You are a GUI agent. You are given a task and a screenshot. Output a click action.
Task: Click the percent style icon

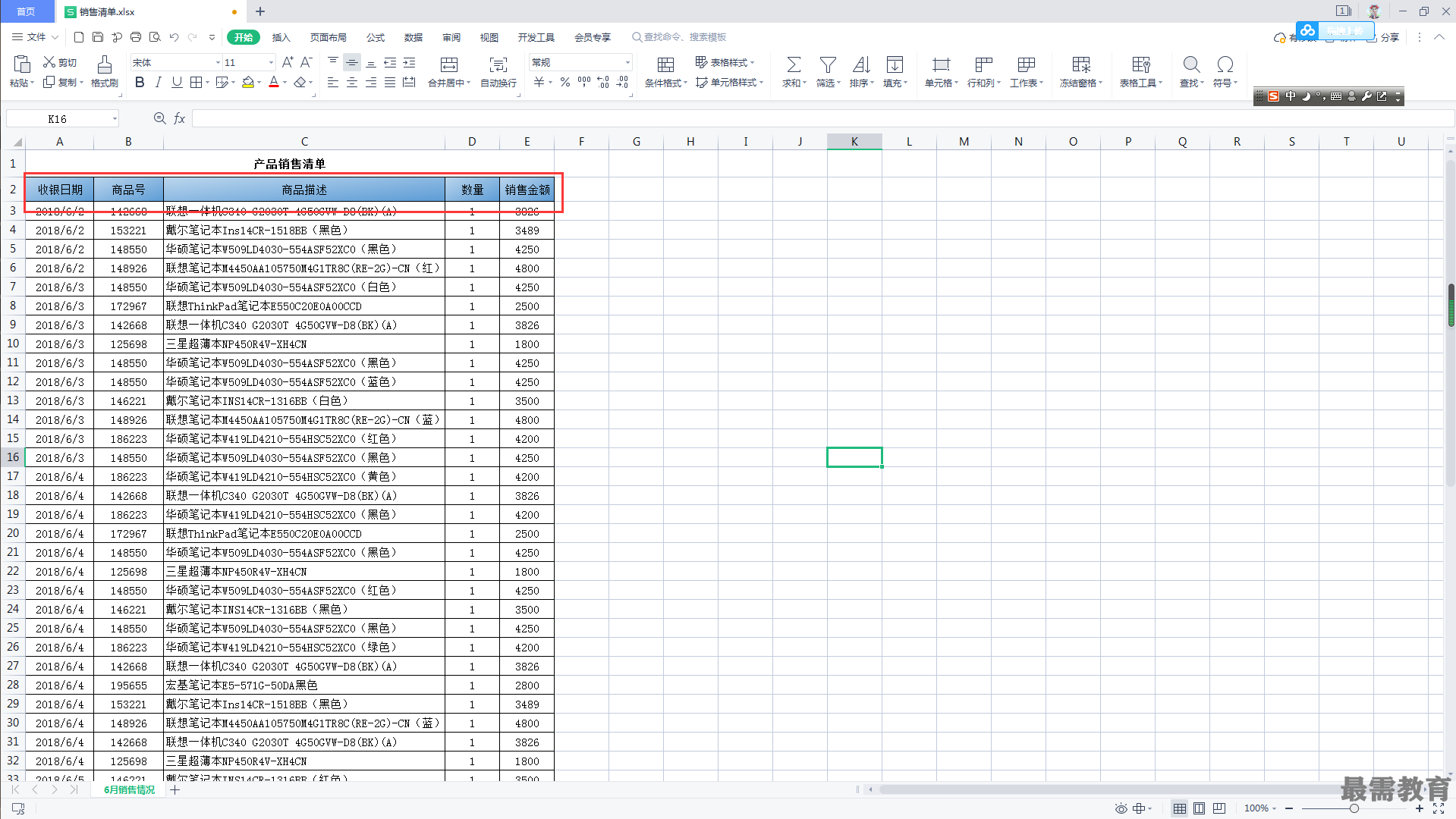565,82
